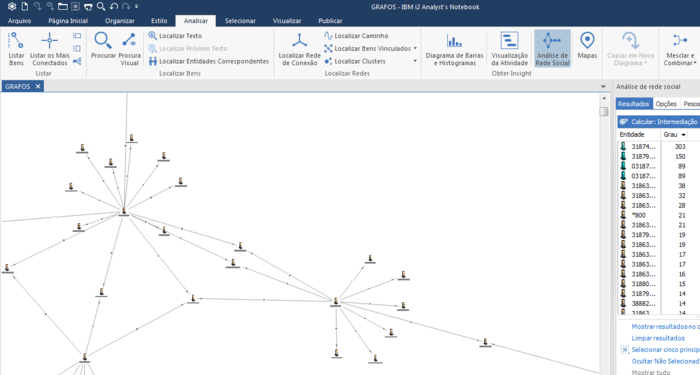Select the Opções tab
Image resolution: width=700 pixels, height=375 pixels.
tap(666, 104)
